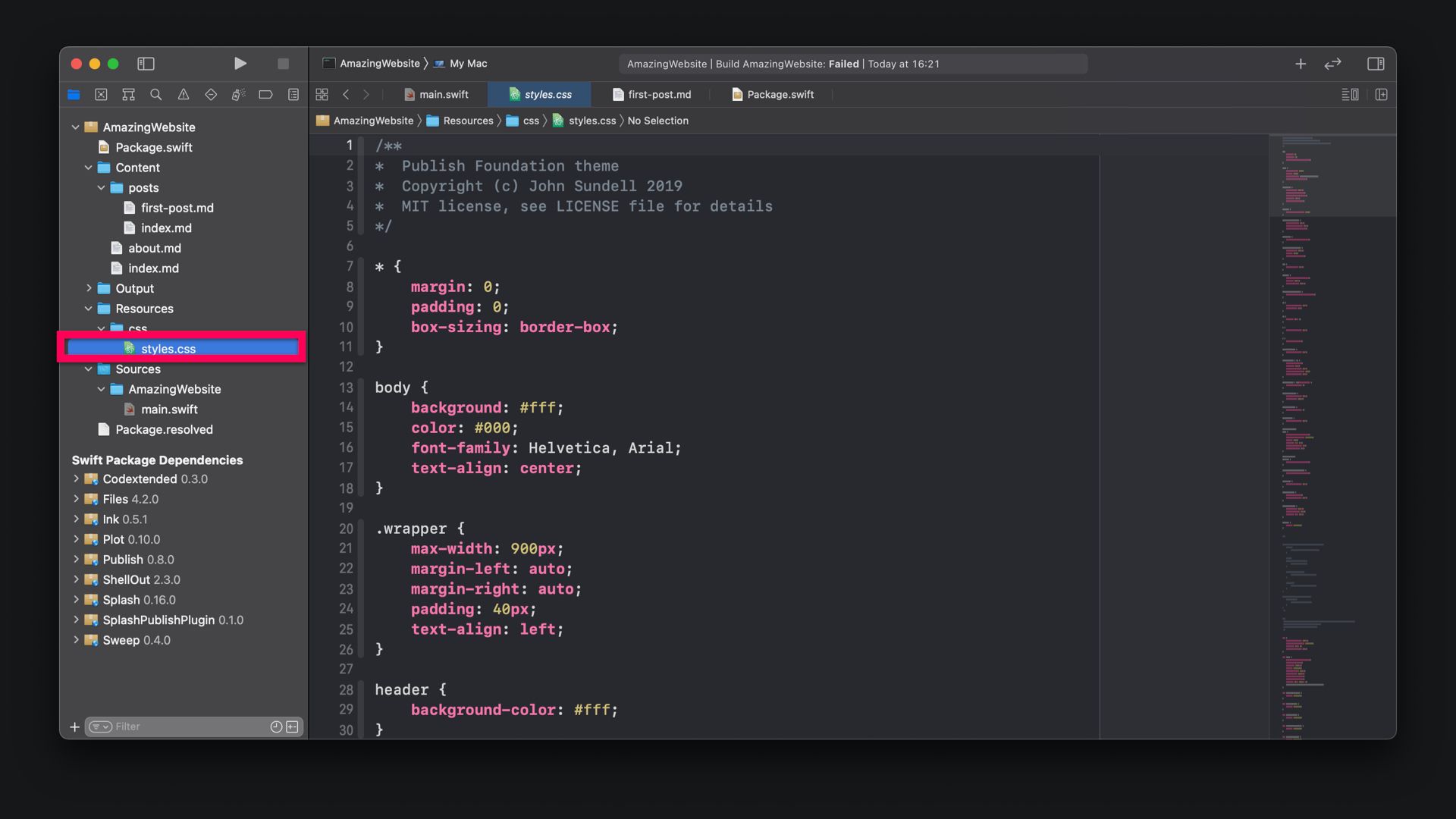Run the build with the Play button
Screen dimensions: 1456x819
240,64
